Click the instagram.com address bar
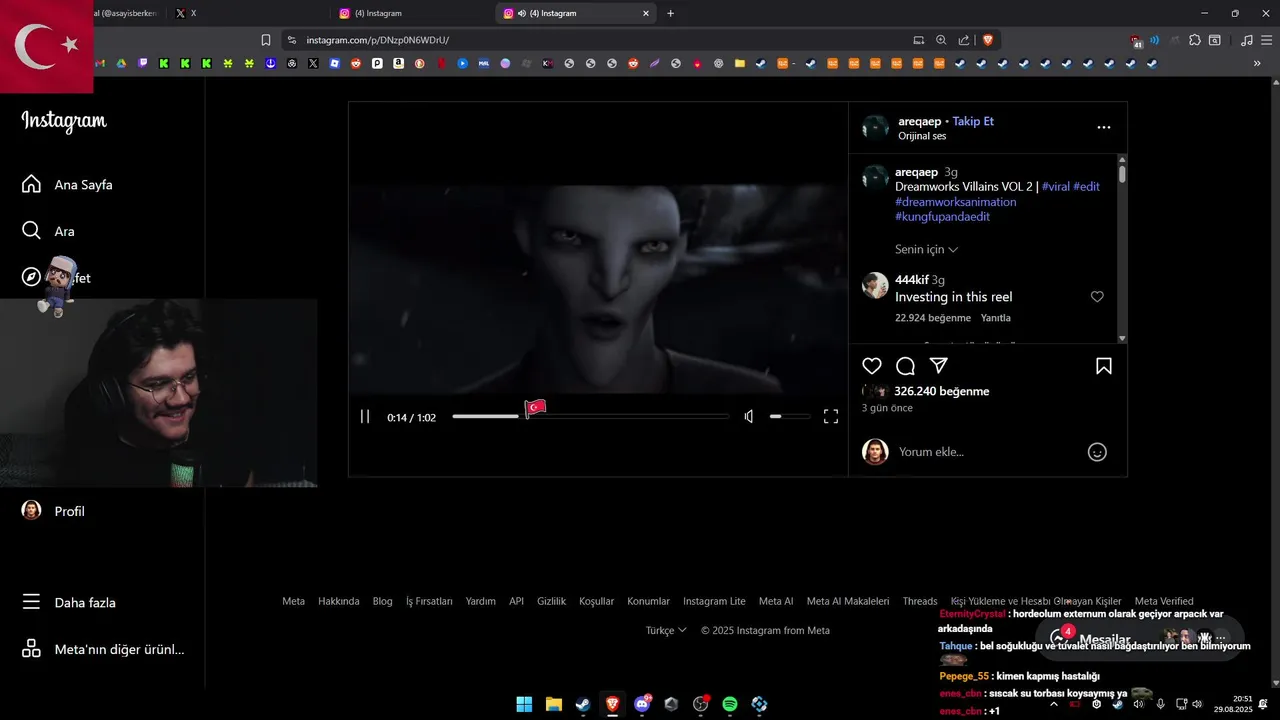Viewport: 1280px width, 720px height. (x=600, y=40)
